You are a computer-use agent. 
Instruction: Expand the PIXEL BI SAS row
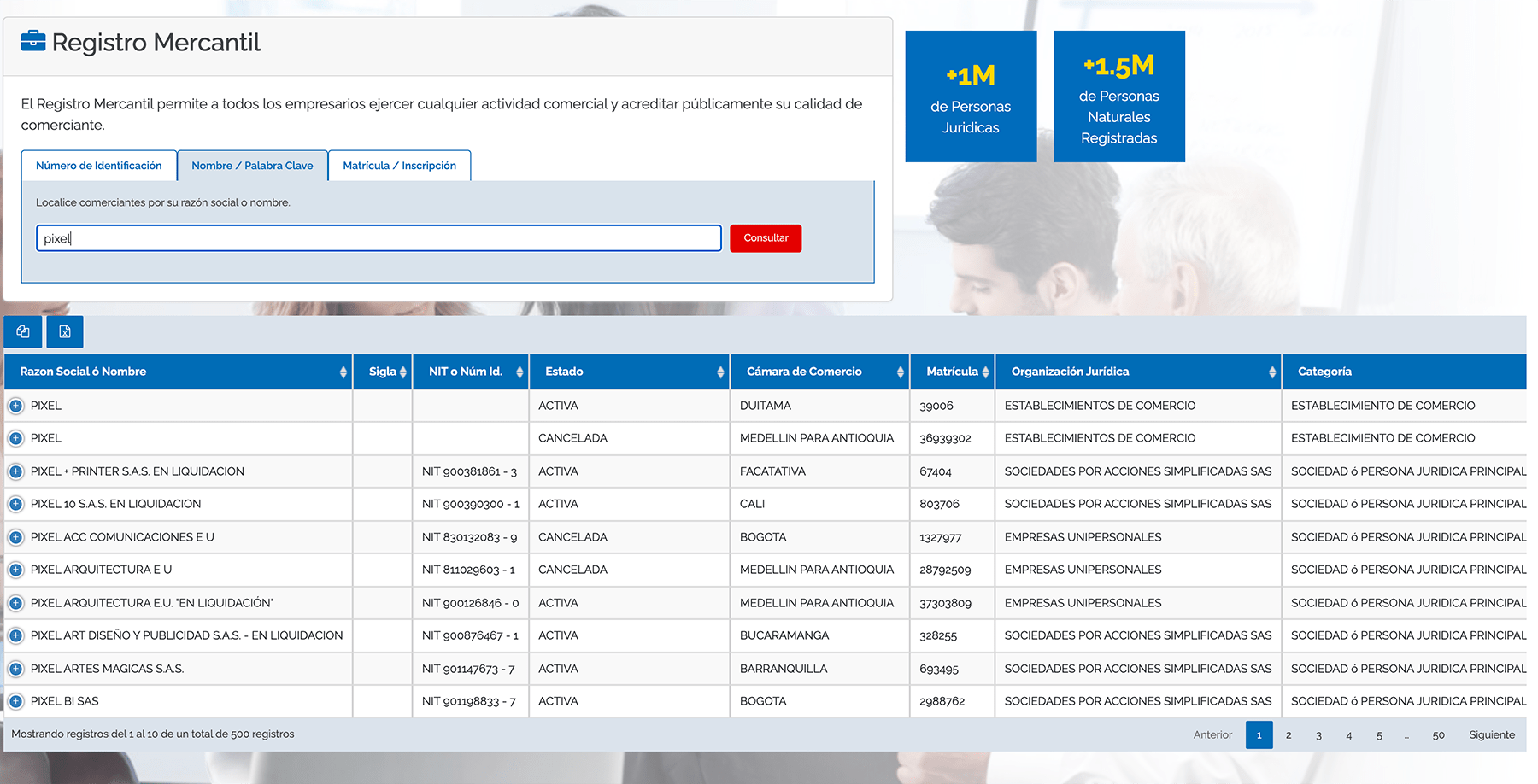tap(15, 701)
